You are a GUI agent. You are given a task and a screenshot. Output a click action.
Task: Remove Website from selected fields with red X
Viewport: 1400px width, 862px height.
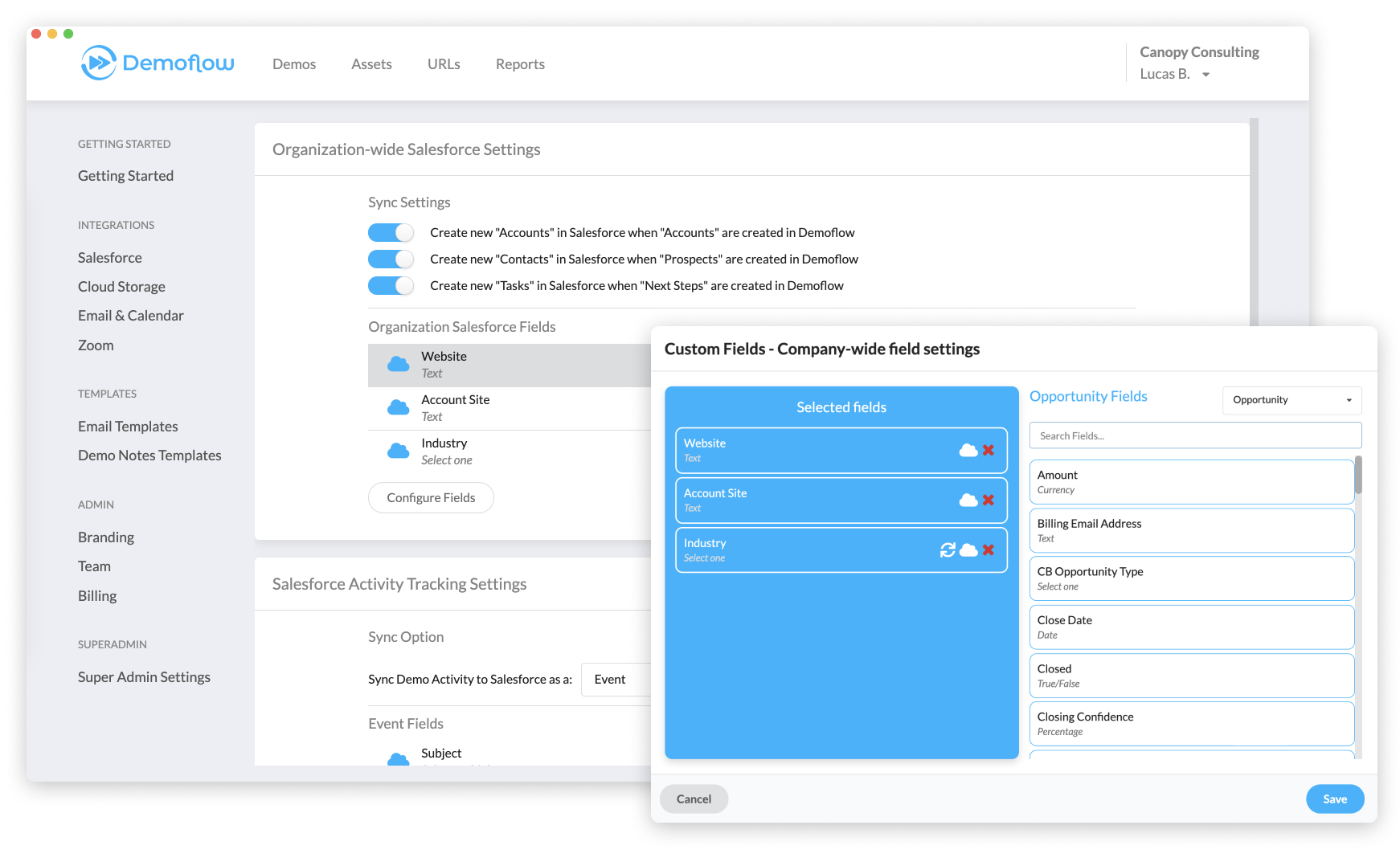tap(989, 450)
